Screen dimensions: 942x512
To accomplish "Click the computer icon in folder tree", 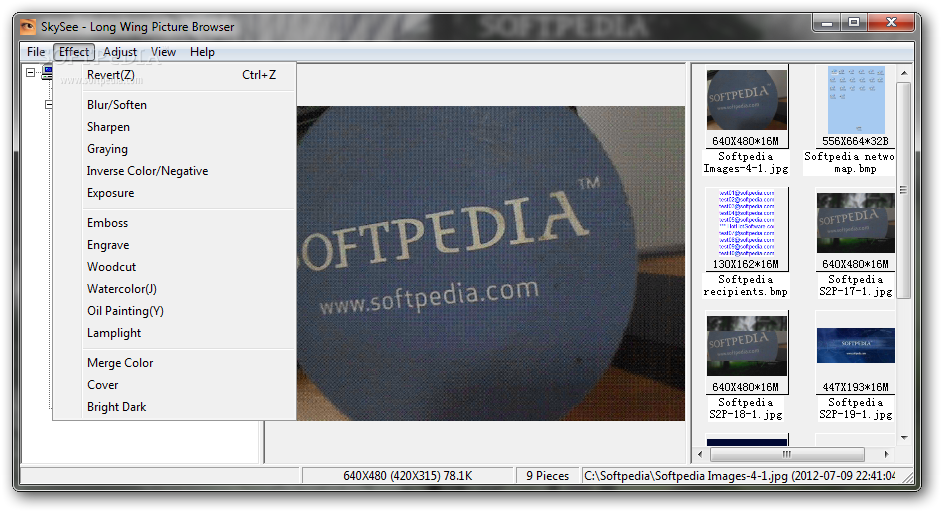I will [x=47, y=73].
